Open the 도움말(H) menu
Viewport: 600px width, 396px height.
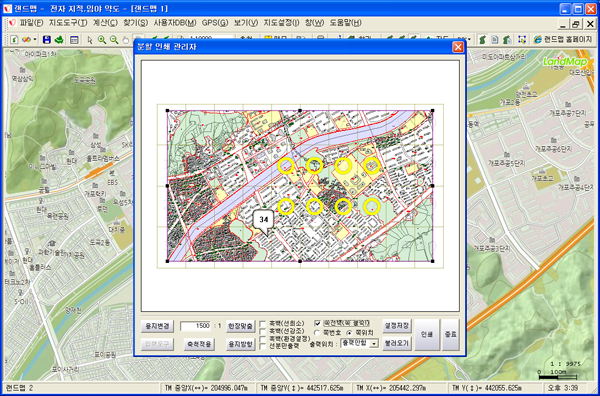point(346,23)
